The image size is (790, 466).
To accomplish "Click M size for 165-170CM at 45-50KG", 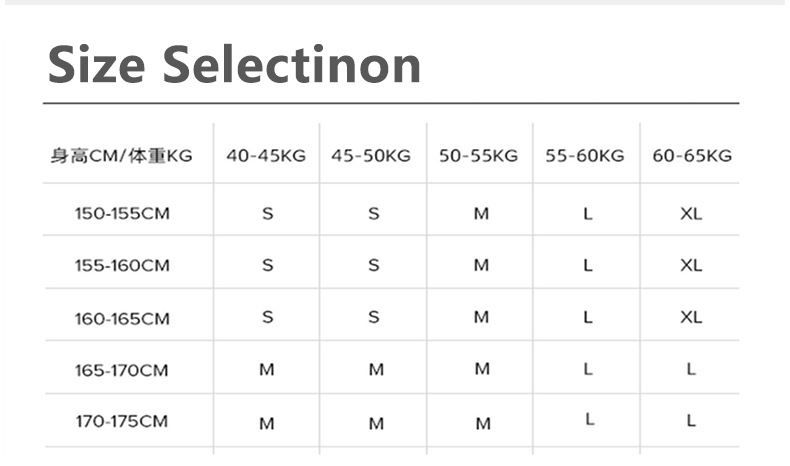I will 376,370.
